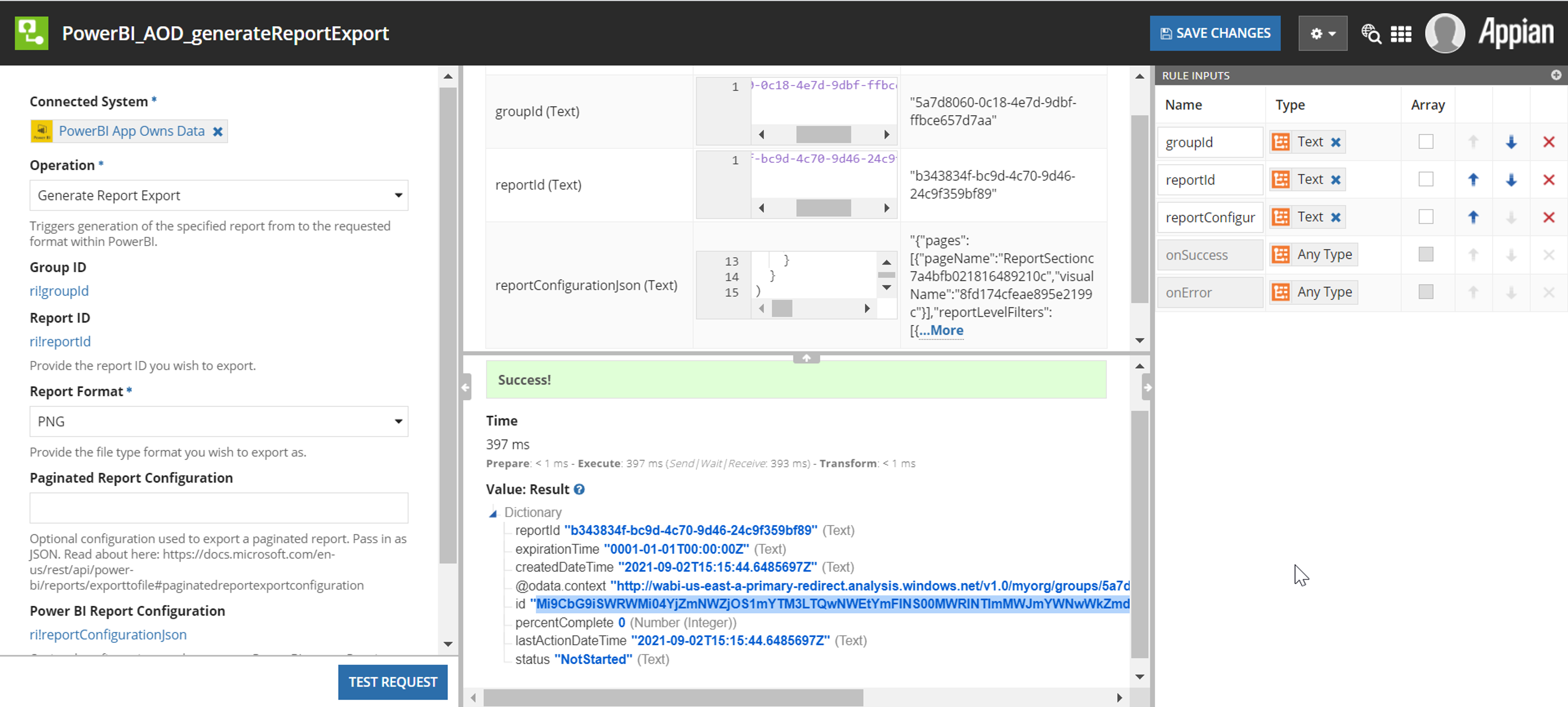This screenshot has height=707, width=1568.
Task: Open the PowerBI App Owns Data link
Action: tap(131, 131)
